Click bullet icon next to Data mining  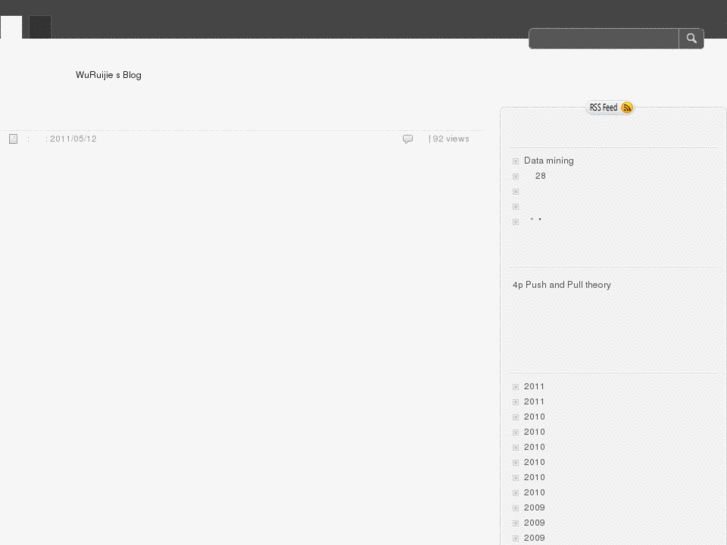pyautogui.click(x=516, y=161)
